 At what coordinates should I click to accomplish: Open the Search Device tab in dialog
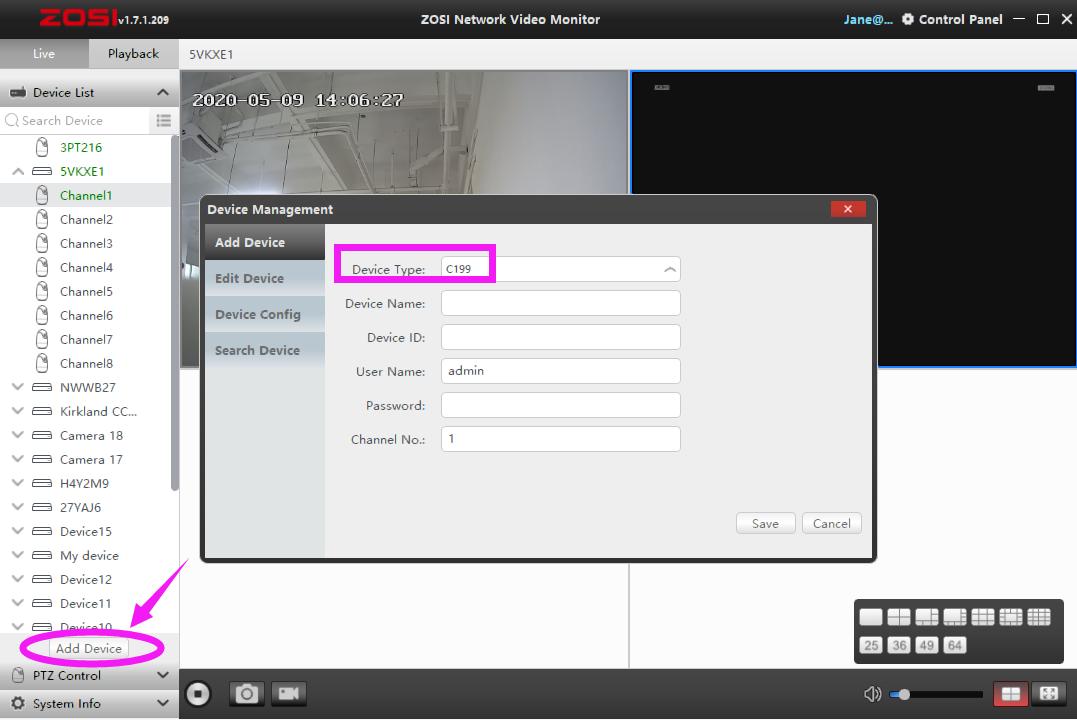(x=264, y=350)
